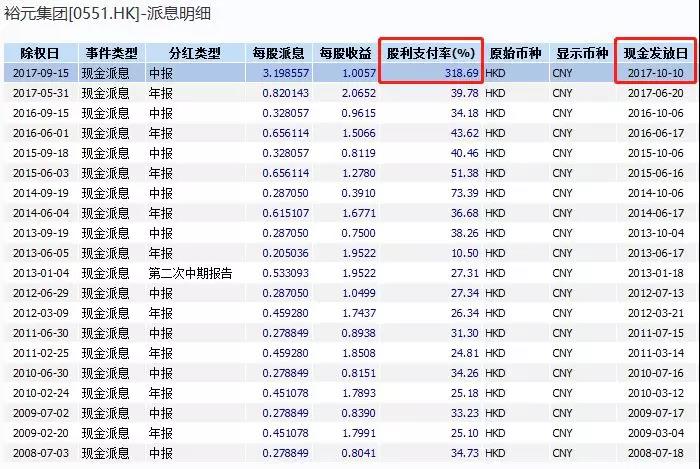Click the earnings value 2.0652
The width and height of the screenshot is (700, 469).
point(358,93)
